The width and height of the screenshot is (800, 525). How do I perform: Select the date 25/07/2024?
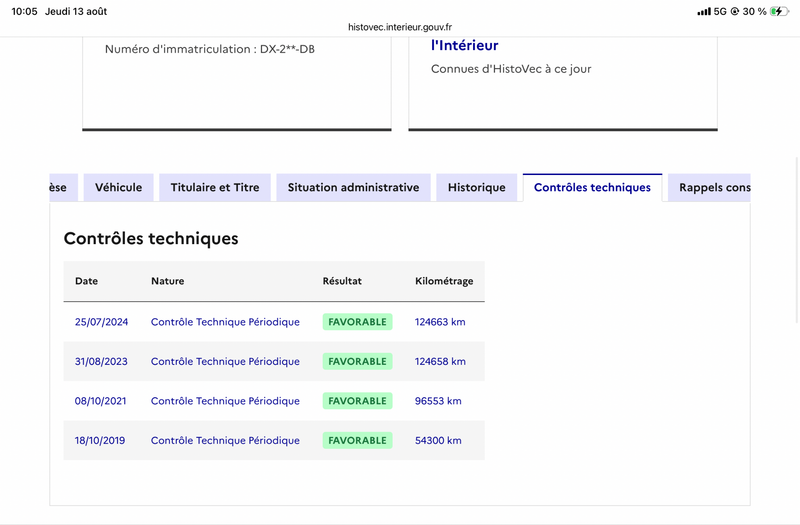coord(102,322)
